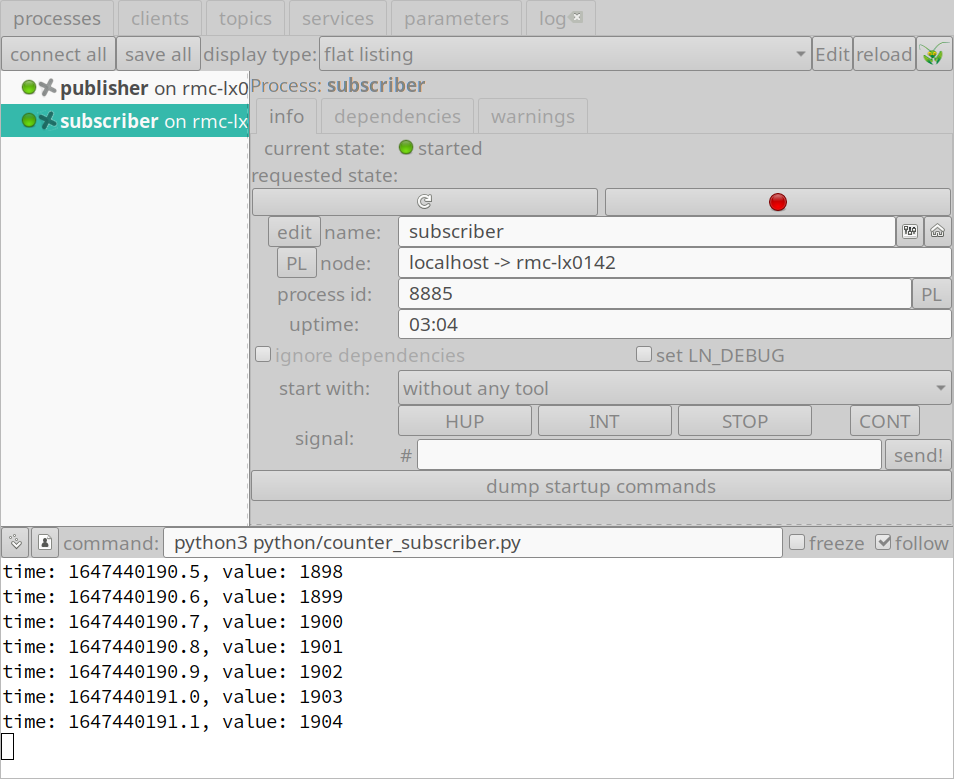Send the CONT signal
Viewport: 954px width, 779px height.
click(885, 421)
